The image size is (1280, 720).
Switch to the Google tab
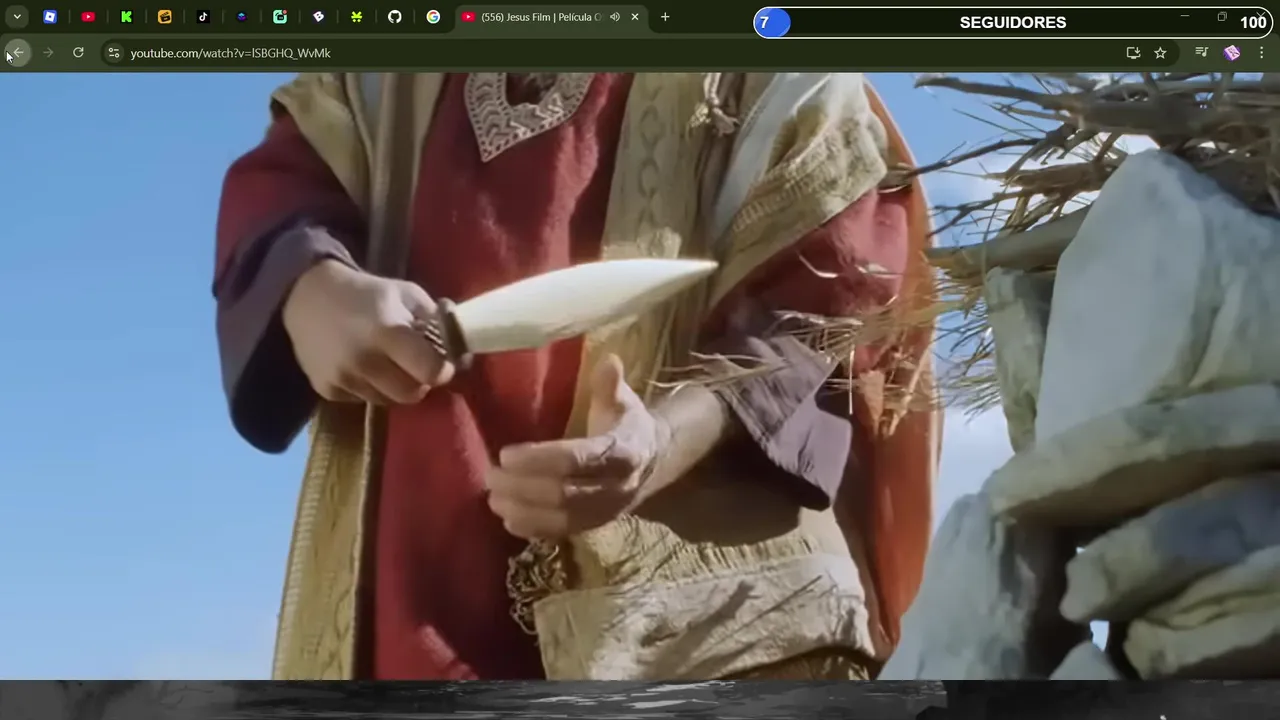(433, 17)
